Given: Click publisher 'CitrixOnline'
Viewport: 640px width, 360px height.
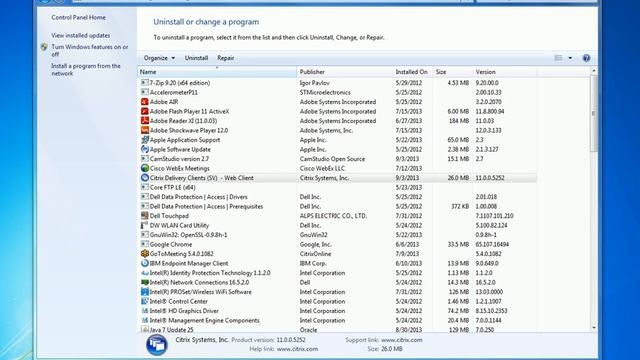Looking at the screenshot, I should [x=315, y=253].
